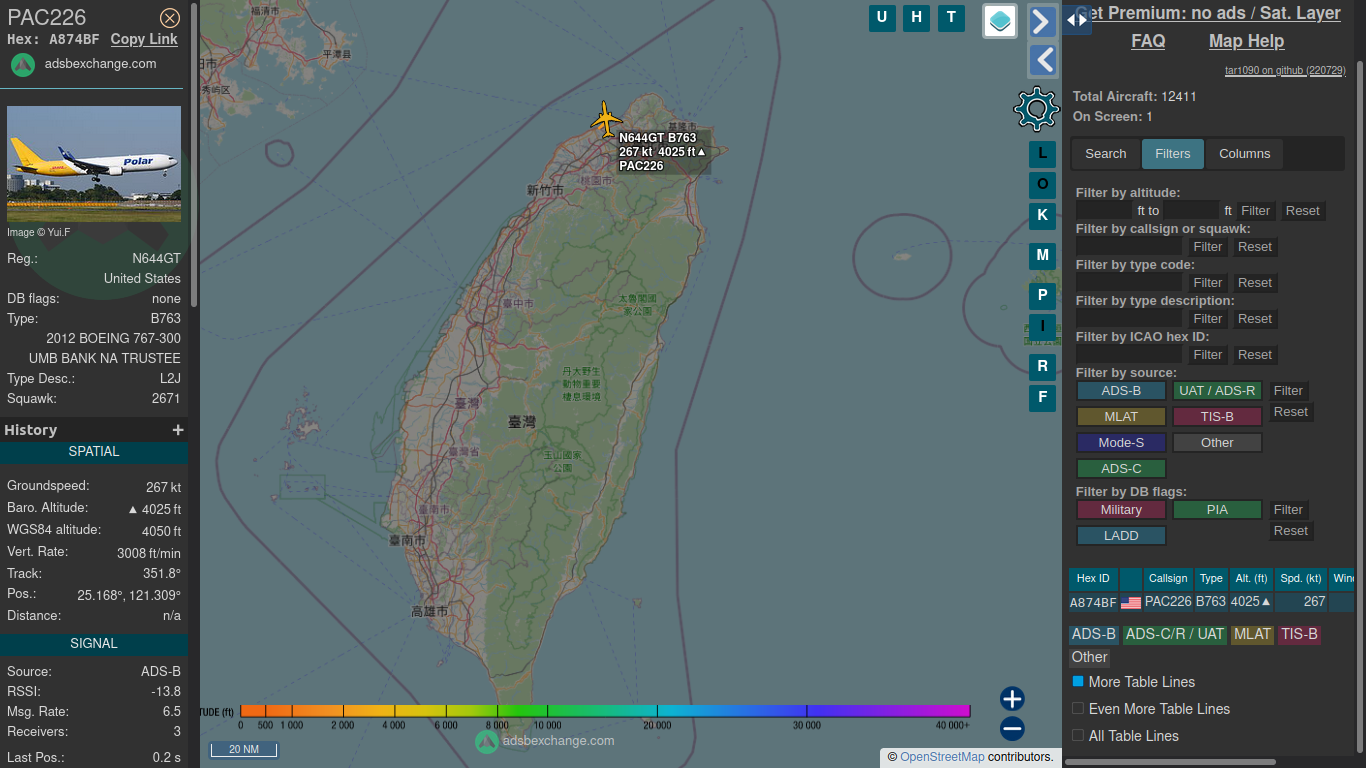This screenshot has height=768, width=1366.
Task: Toggle the L map option button
Action: click(x=1042, y=154)
